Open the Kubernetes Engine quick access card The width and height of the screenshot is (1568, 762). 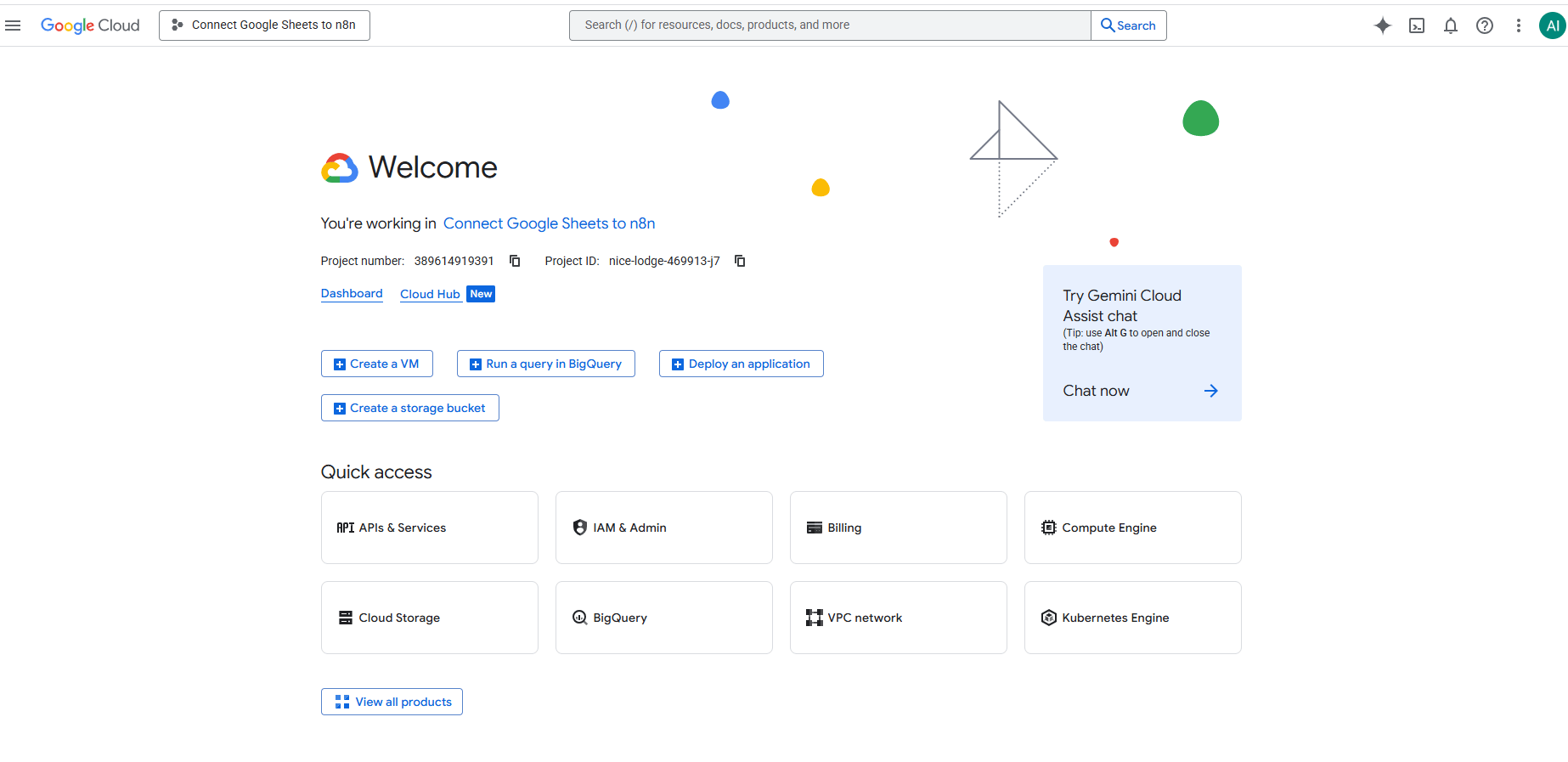(1133, 618)
